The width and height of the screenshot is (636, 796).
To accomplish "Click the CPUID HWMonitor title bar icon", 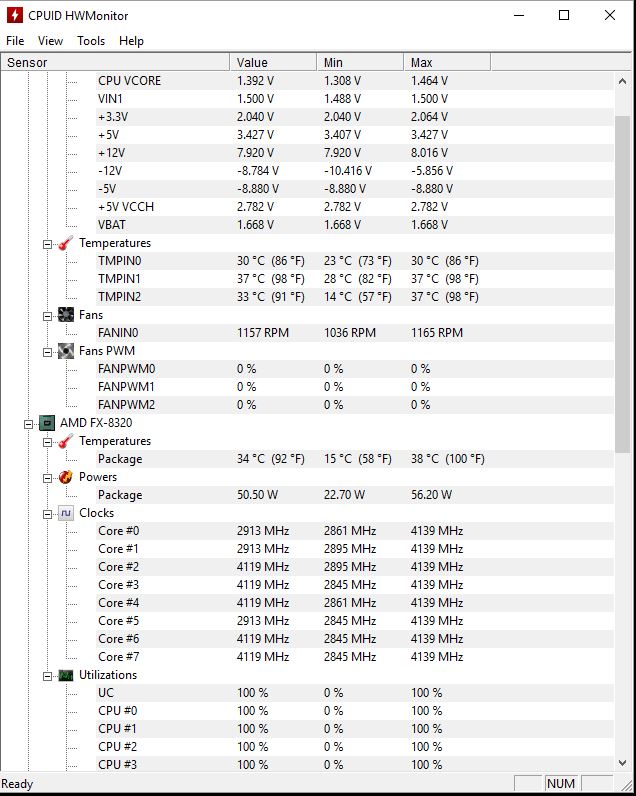I will pos(13,15).
